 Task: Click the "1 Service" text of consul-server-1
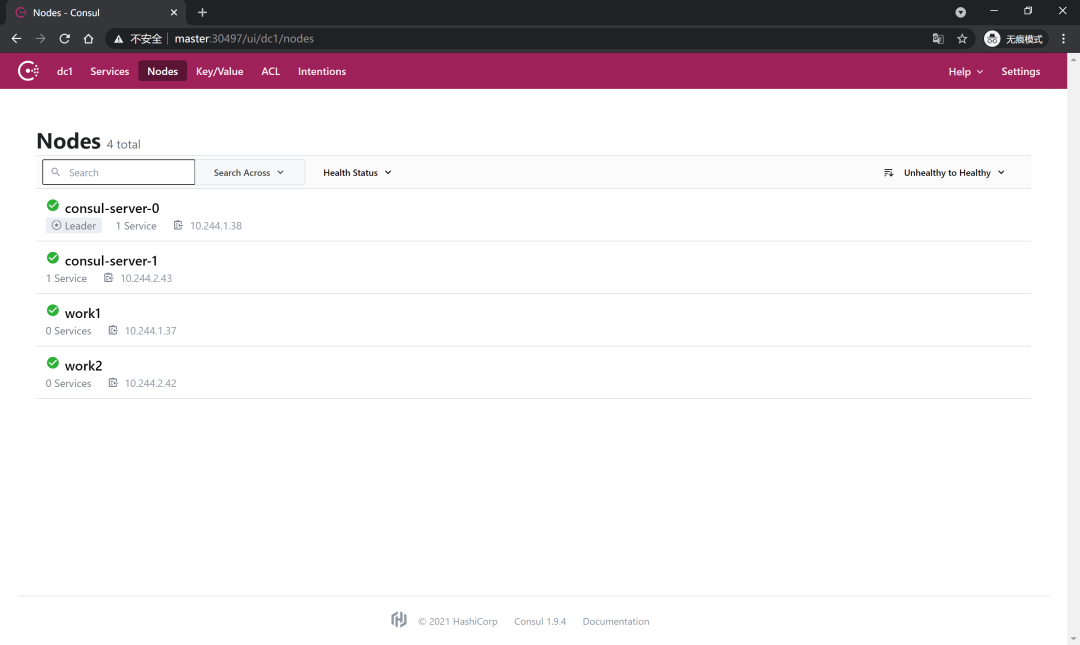[x=66, y=278]
